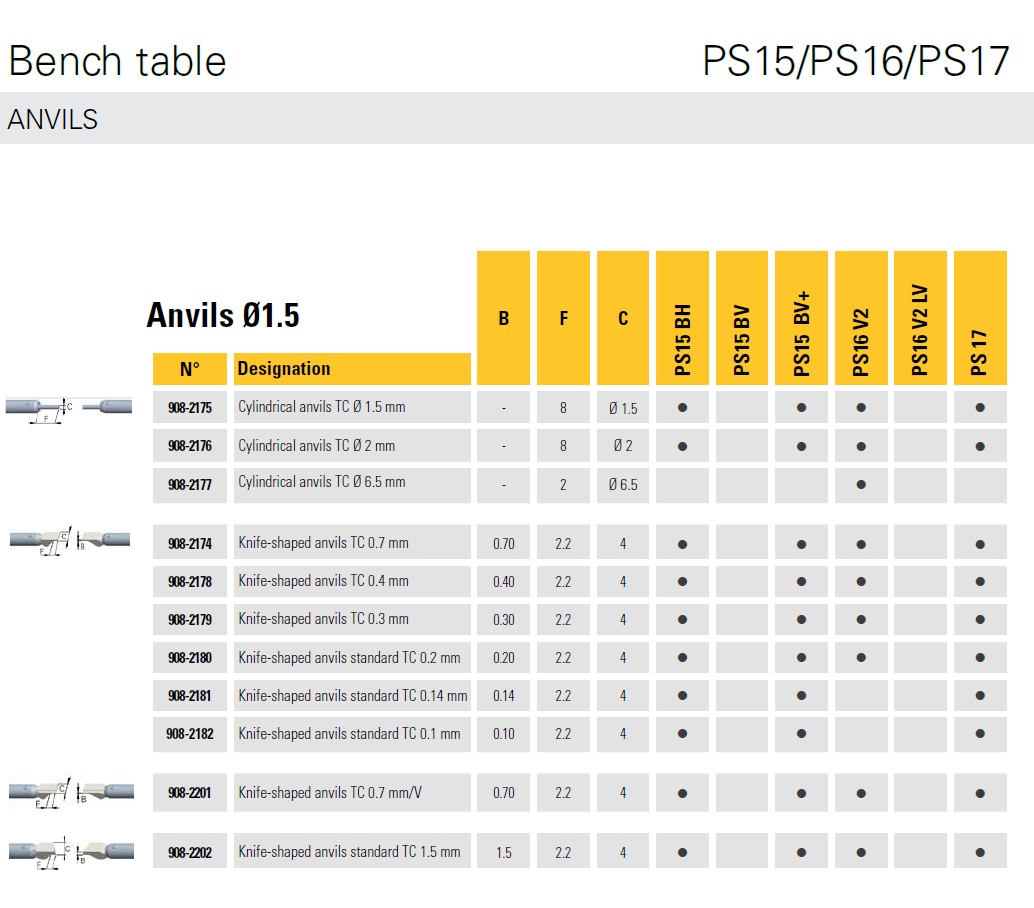The width and height of the screenshot is (1034, 908).
Task: Click the PS15 BH dot for 908-2201
Action: (x=683, y=793)
